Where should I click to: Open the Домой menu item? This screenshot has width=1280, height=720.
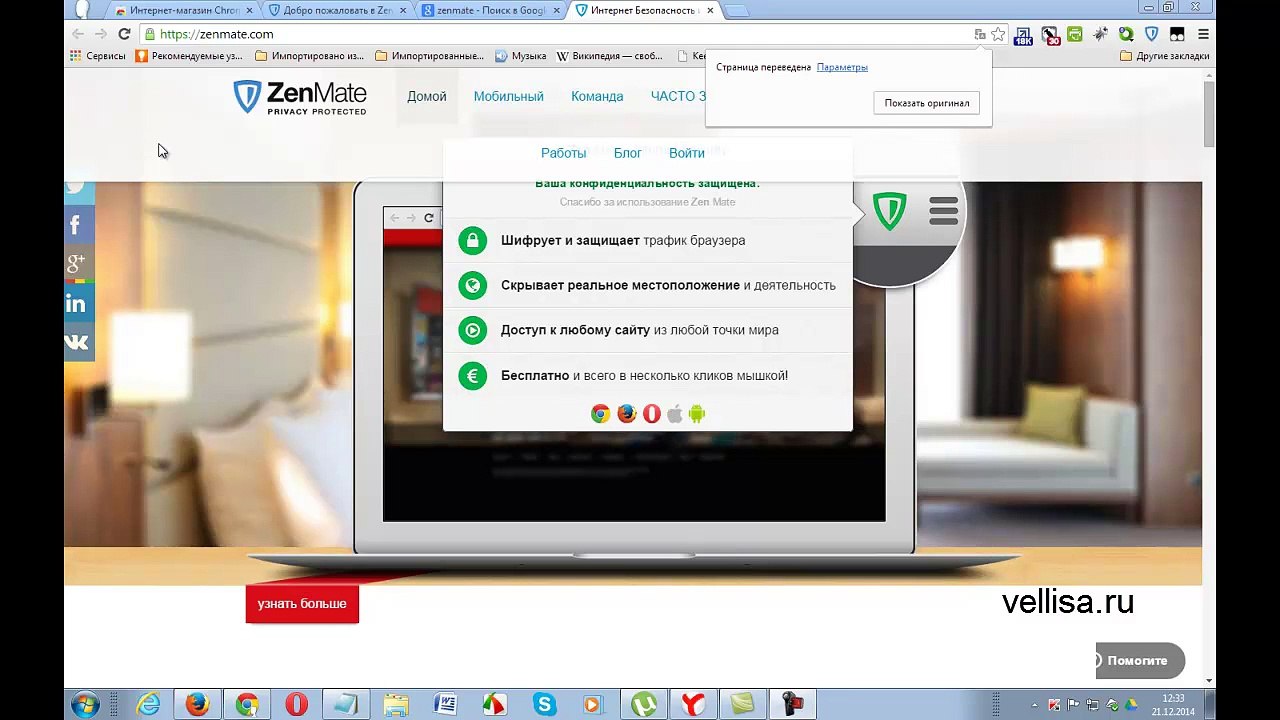427,96
